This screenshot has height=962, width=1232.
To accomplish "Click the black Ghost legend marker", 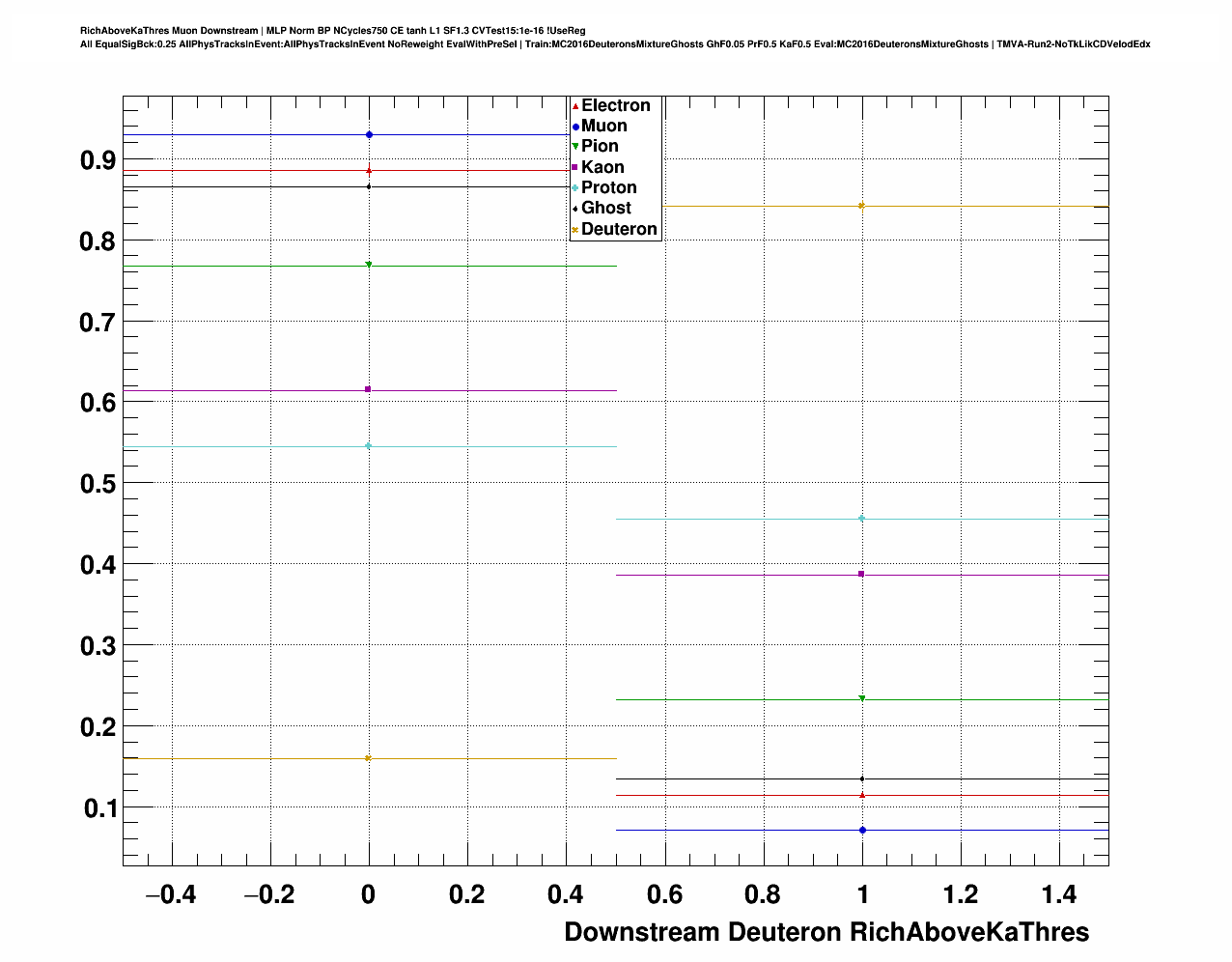I will coord(575,209).
